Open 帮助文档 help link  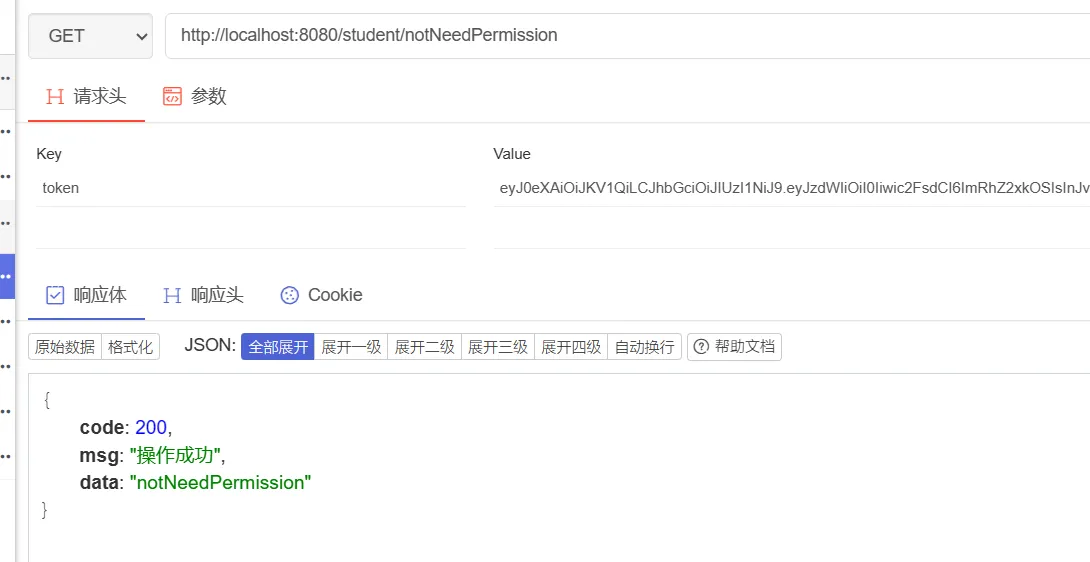click(x=734, y=347)
